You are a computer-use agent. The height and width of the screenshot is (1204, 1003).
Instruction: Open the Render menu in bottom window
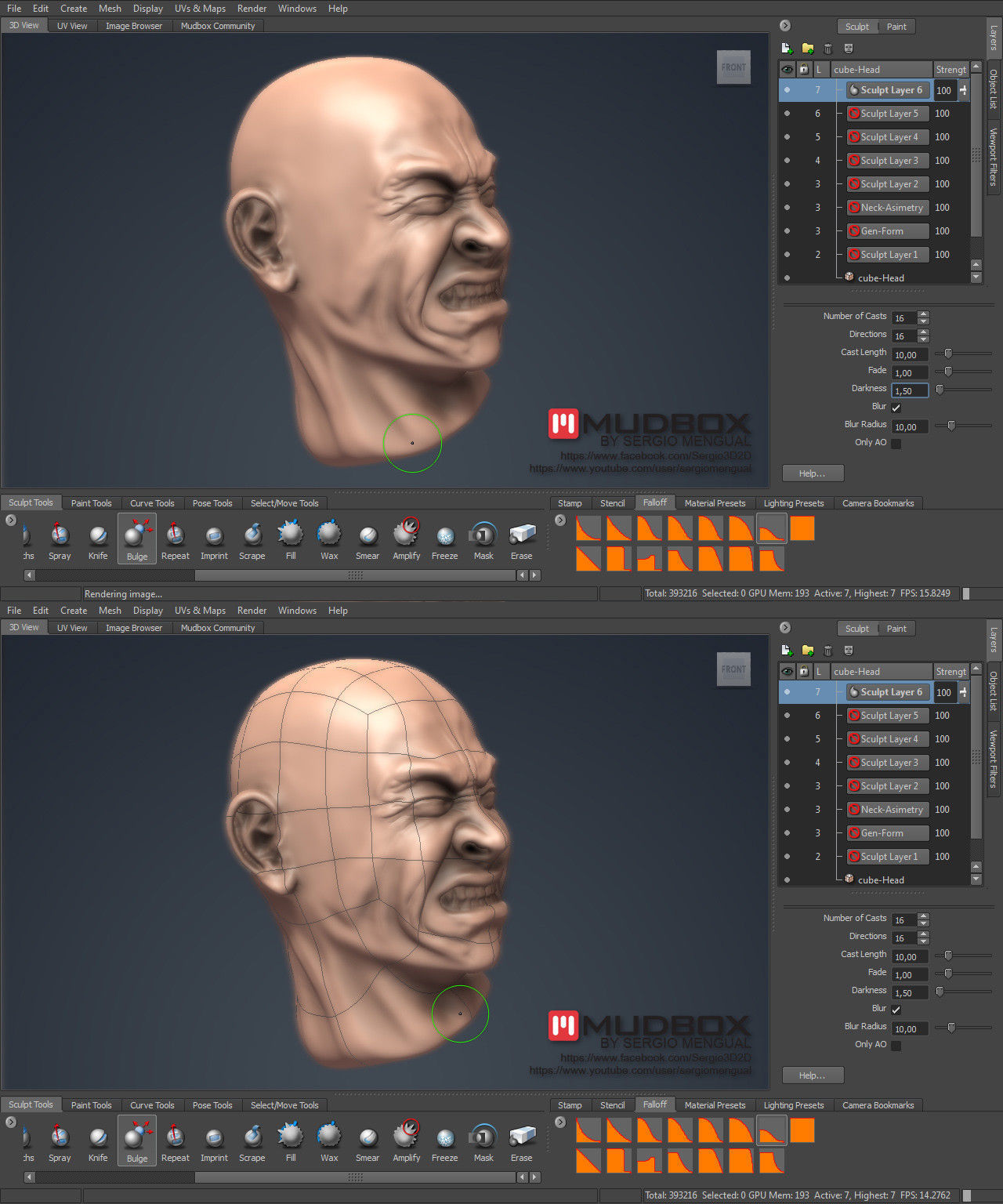click(x=252, y=611)
